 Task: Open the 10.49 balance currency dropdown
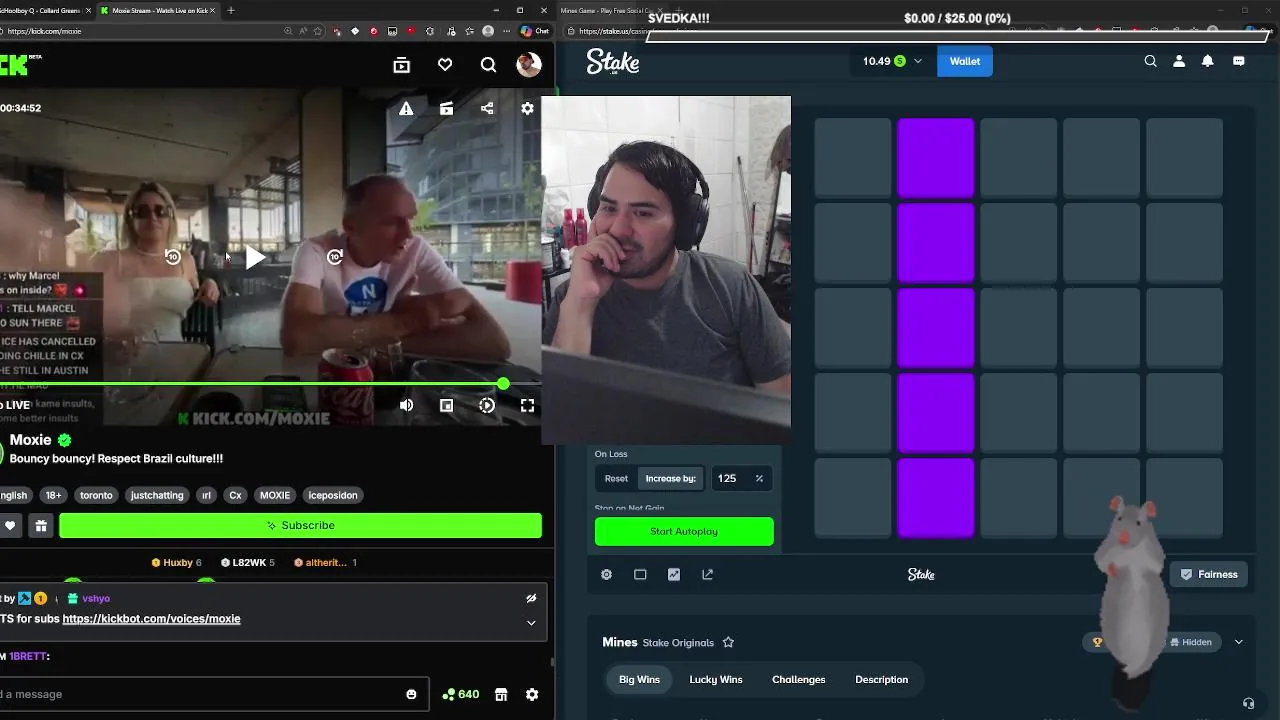click(x=892, y=61)
